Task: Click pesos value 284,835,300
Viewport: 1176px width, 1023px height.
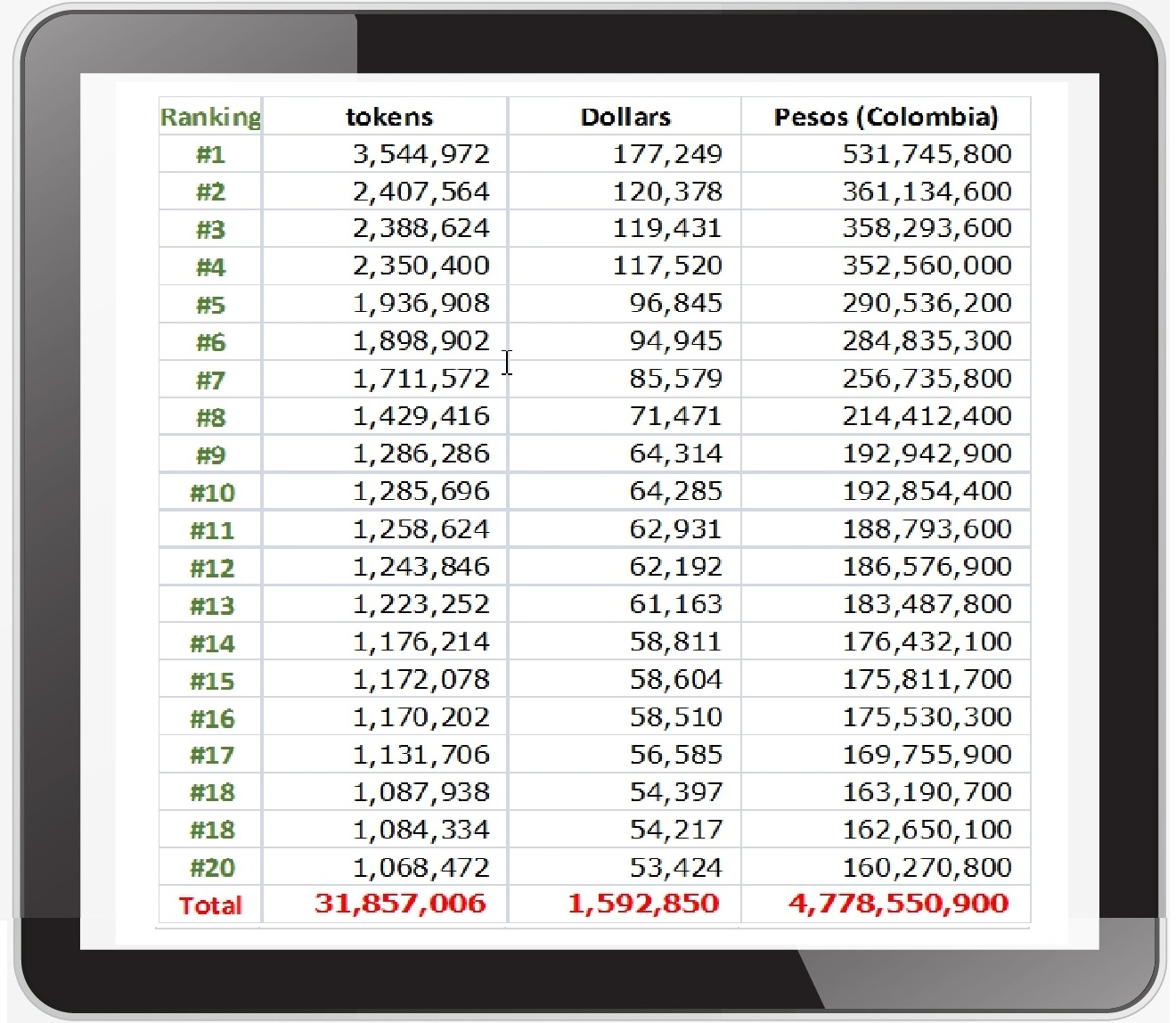Action: point(927,341)
